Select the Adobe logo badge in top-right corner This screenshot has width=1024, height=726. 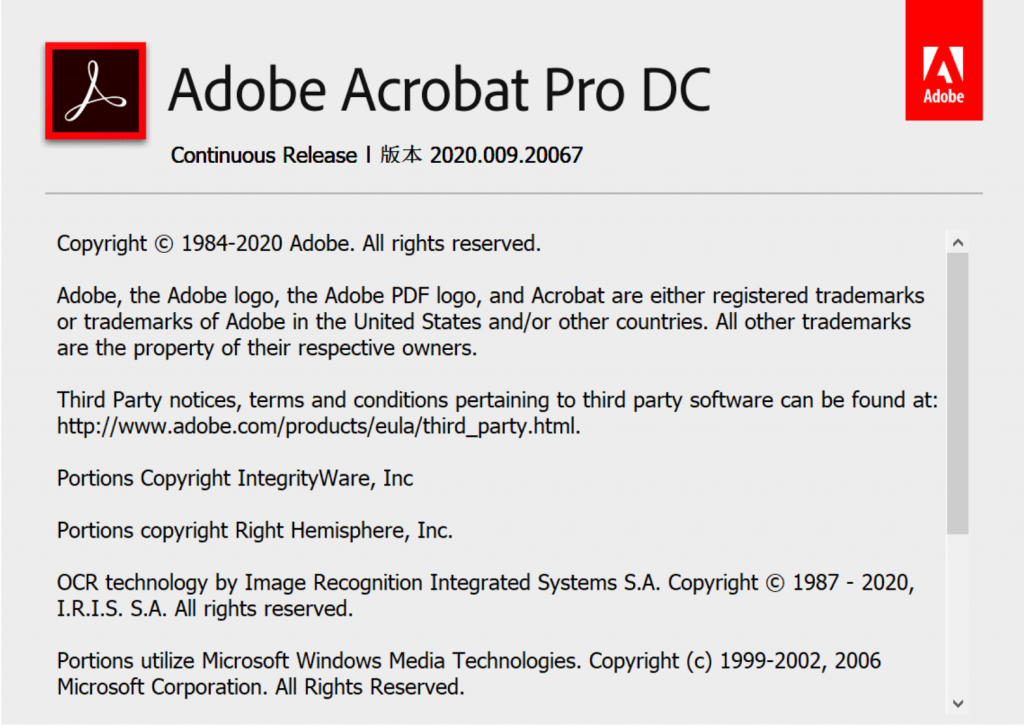tap(943, 60)
